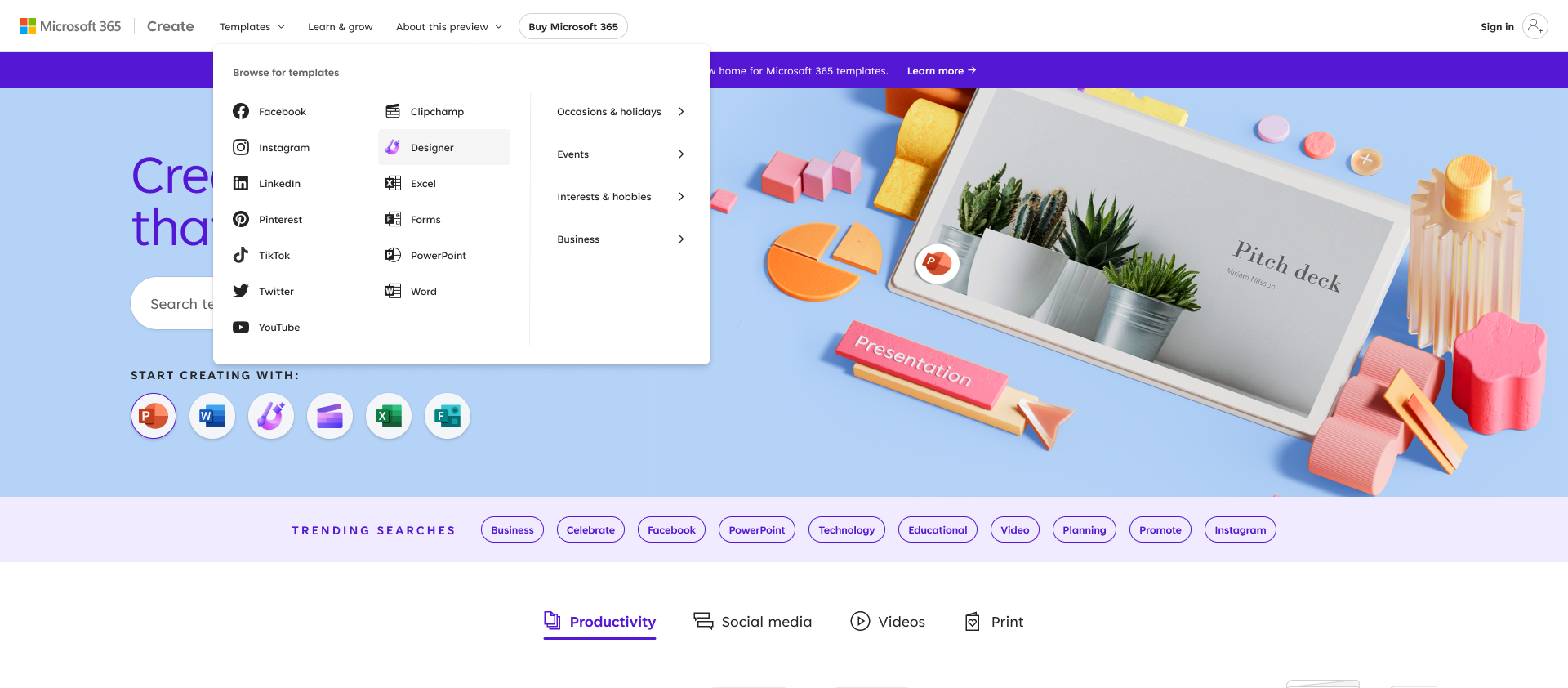This screenshot has height=688, width=1568.
Task: Select the Twitter bird icon
Action: [x=241, y=291]
